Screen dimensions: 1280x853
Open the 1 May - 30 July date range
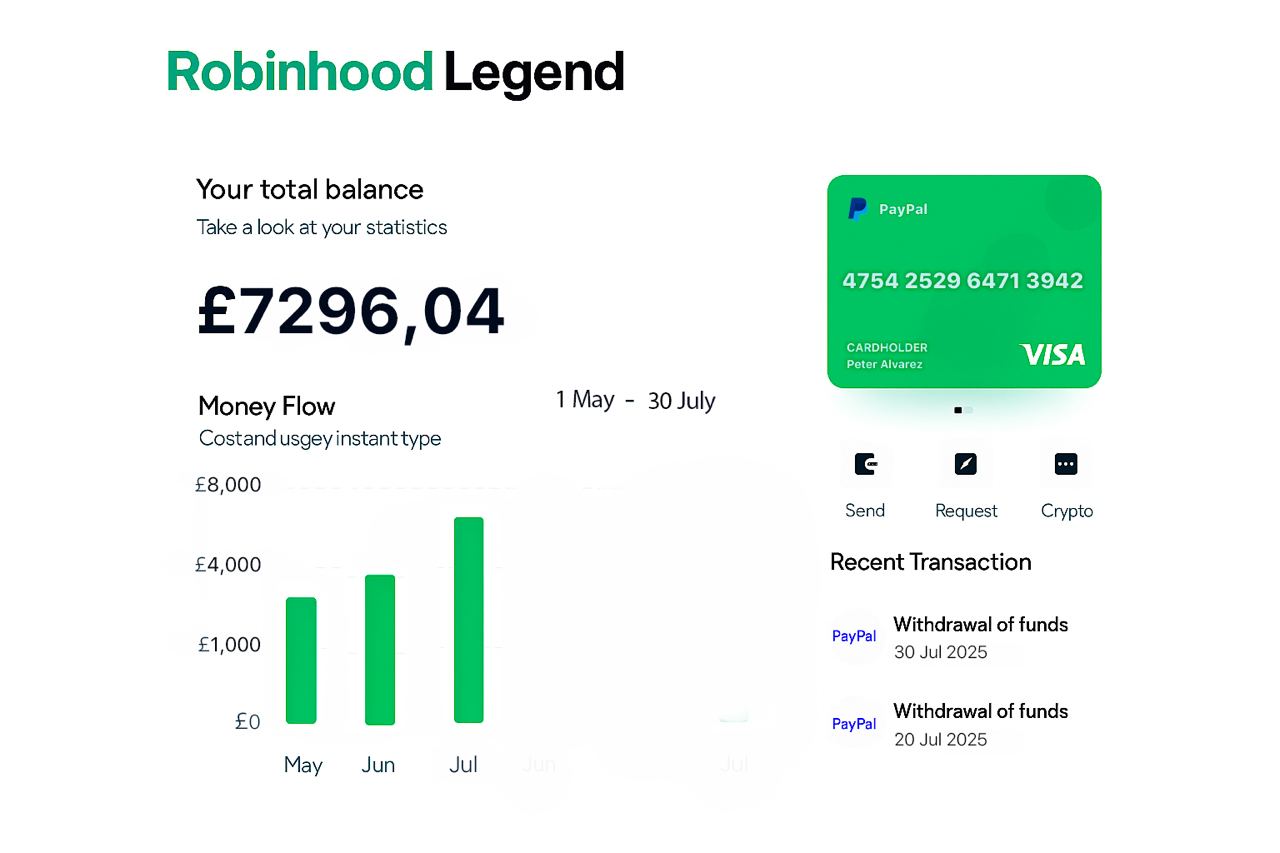(x=635, y=400)
